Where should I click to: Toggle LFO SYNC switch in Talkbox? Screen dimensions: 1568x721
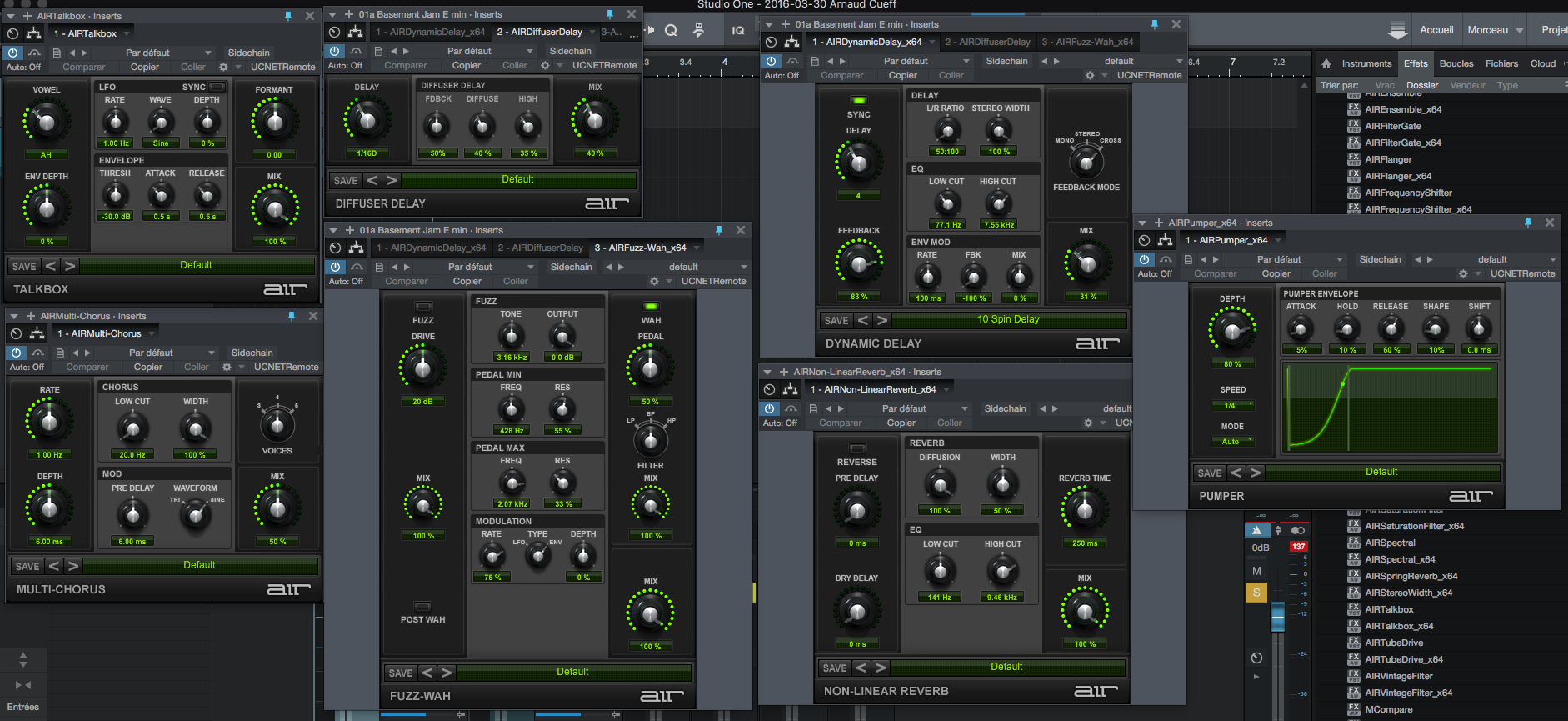pos(217,87)
